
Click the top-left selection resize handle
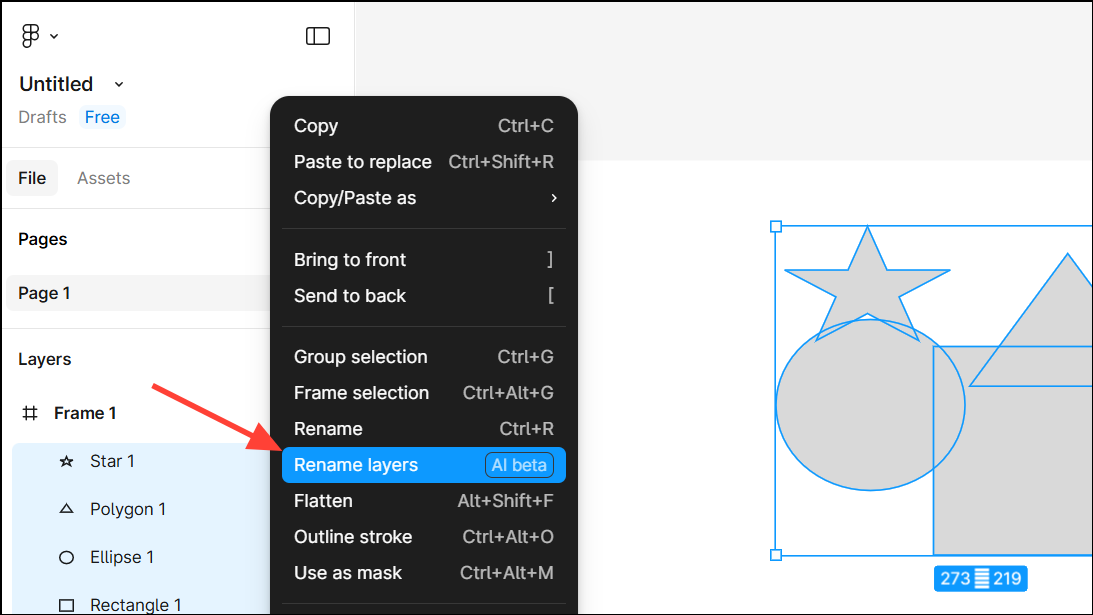point(776,227)
